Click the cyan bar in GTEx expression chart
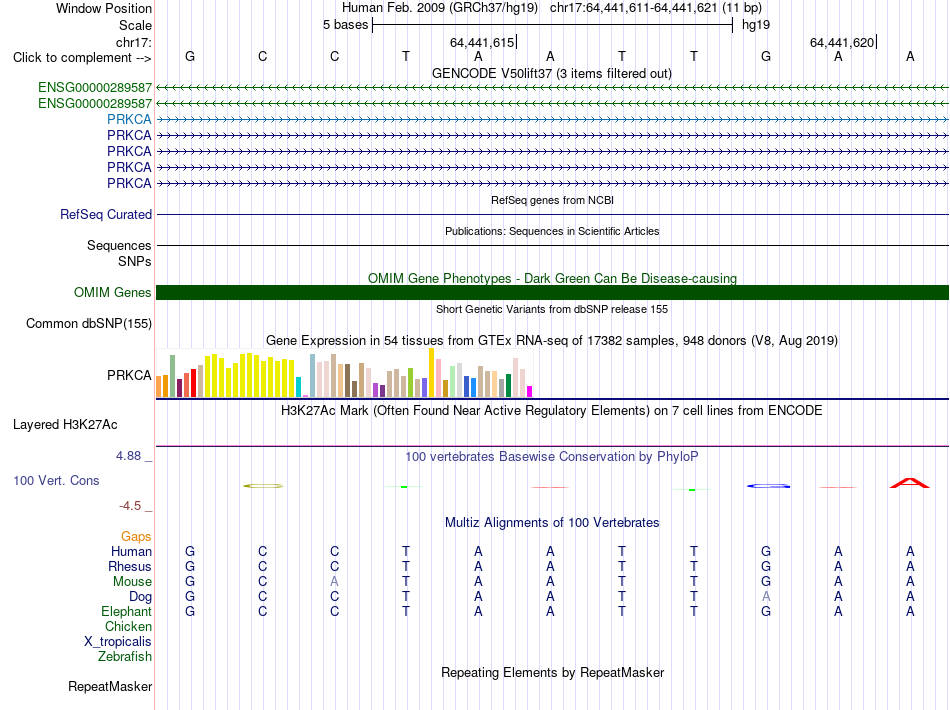950x710 pixels. tap(298, 387)
